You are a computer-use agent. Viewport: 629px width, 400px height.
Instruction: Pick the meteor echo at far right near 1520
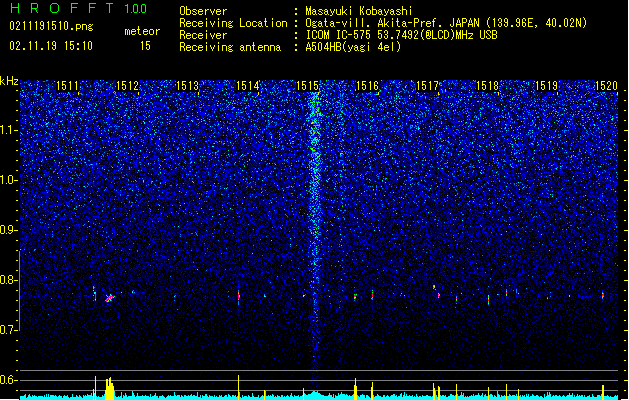(603, 295)
